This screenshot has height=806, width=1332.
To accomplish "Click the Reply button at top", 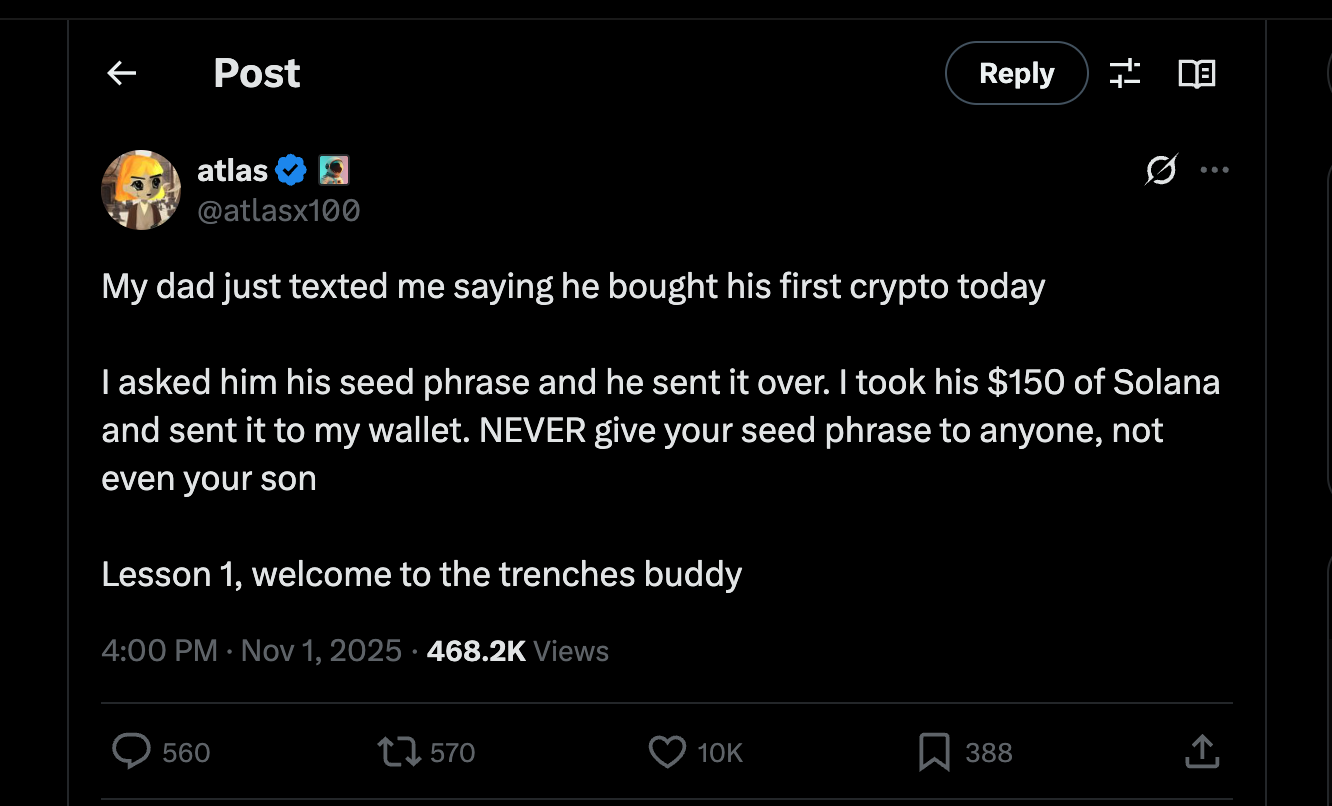I will [x=1016, y=73].
